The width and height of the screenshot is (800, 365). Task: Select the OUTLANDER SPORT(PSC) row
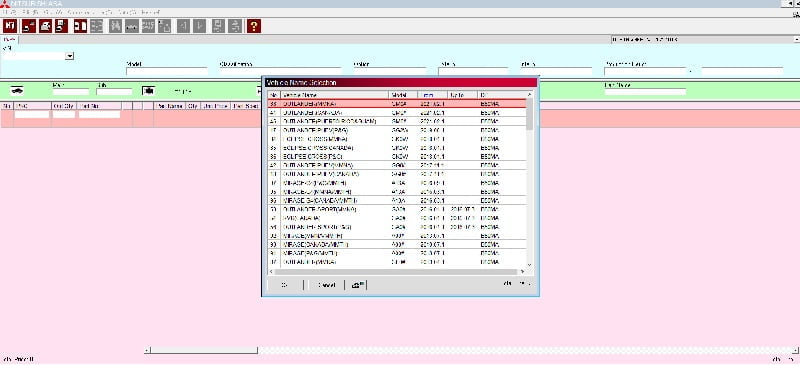pos(397,227)
